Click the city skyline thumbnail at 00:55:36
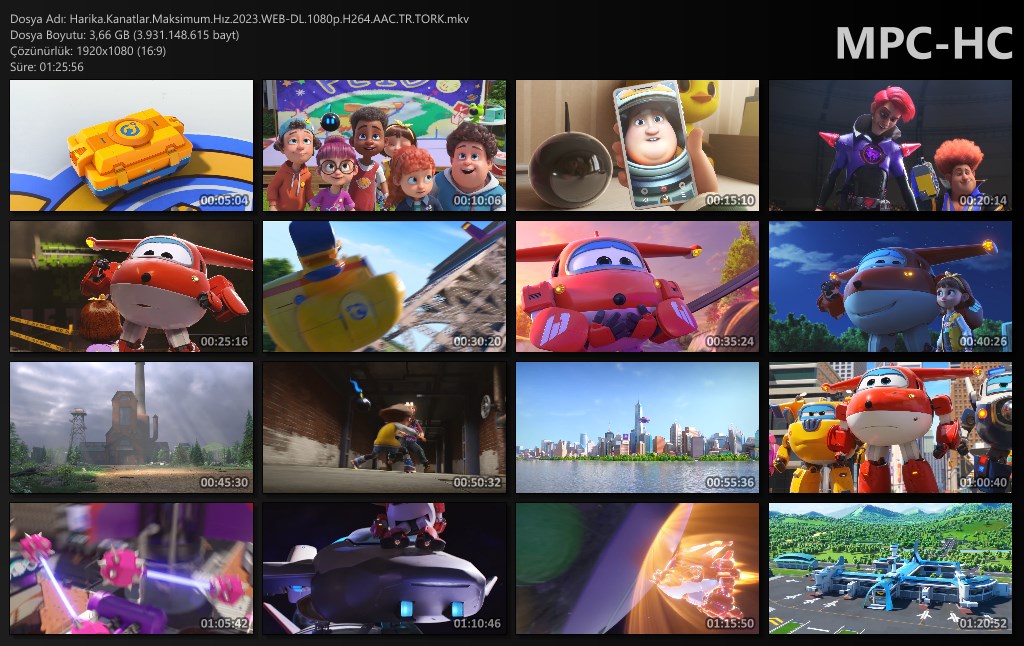 click(x=637, y=428)
